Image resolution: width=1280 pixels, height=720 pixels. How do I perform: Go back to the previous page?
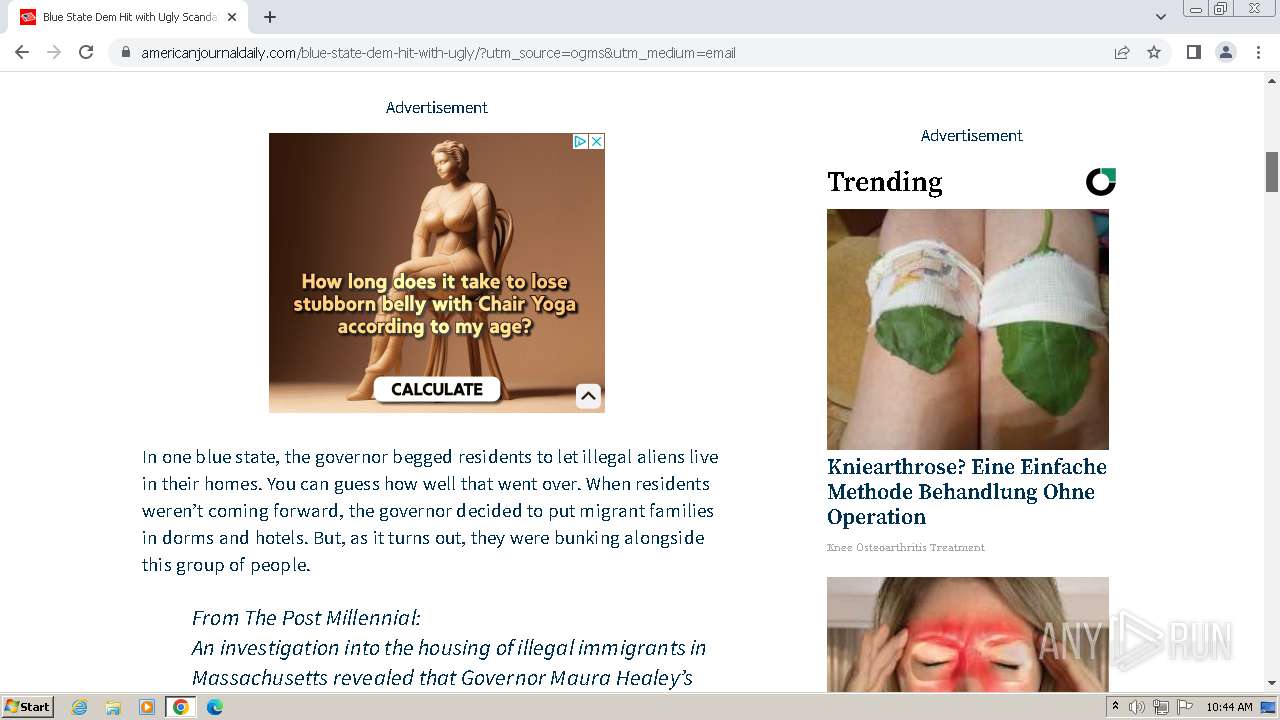tap(22, 52)
